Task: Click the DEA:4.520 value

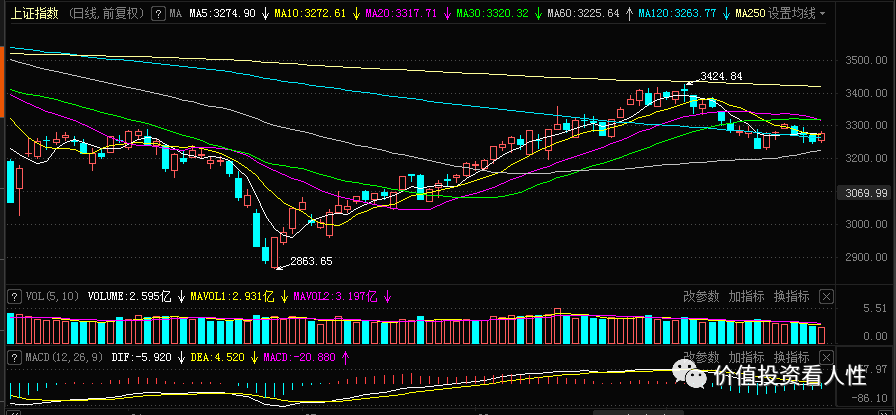Action: [x=217, y=358]
